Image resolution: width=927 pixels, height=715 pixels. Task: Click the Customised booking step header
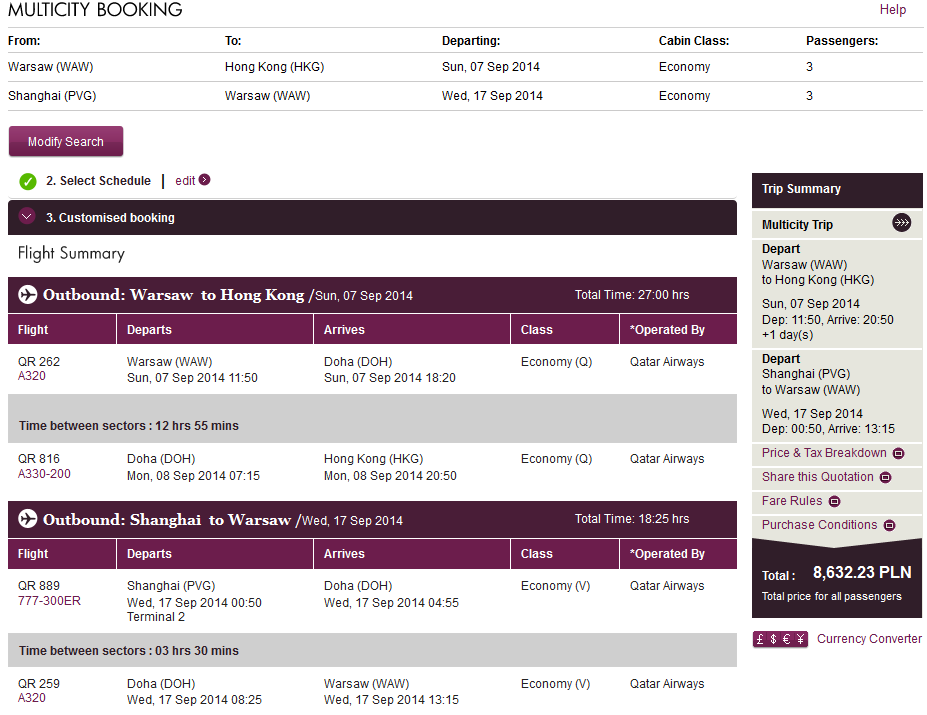click(x=372, y=218)
